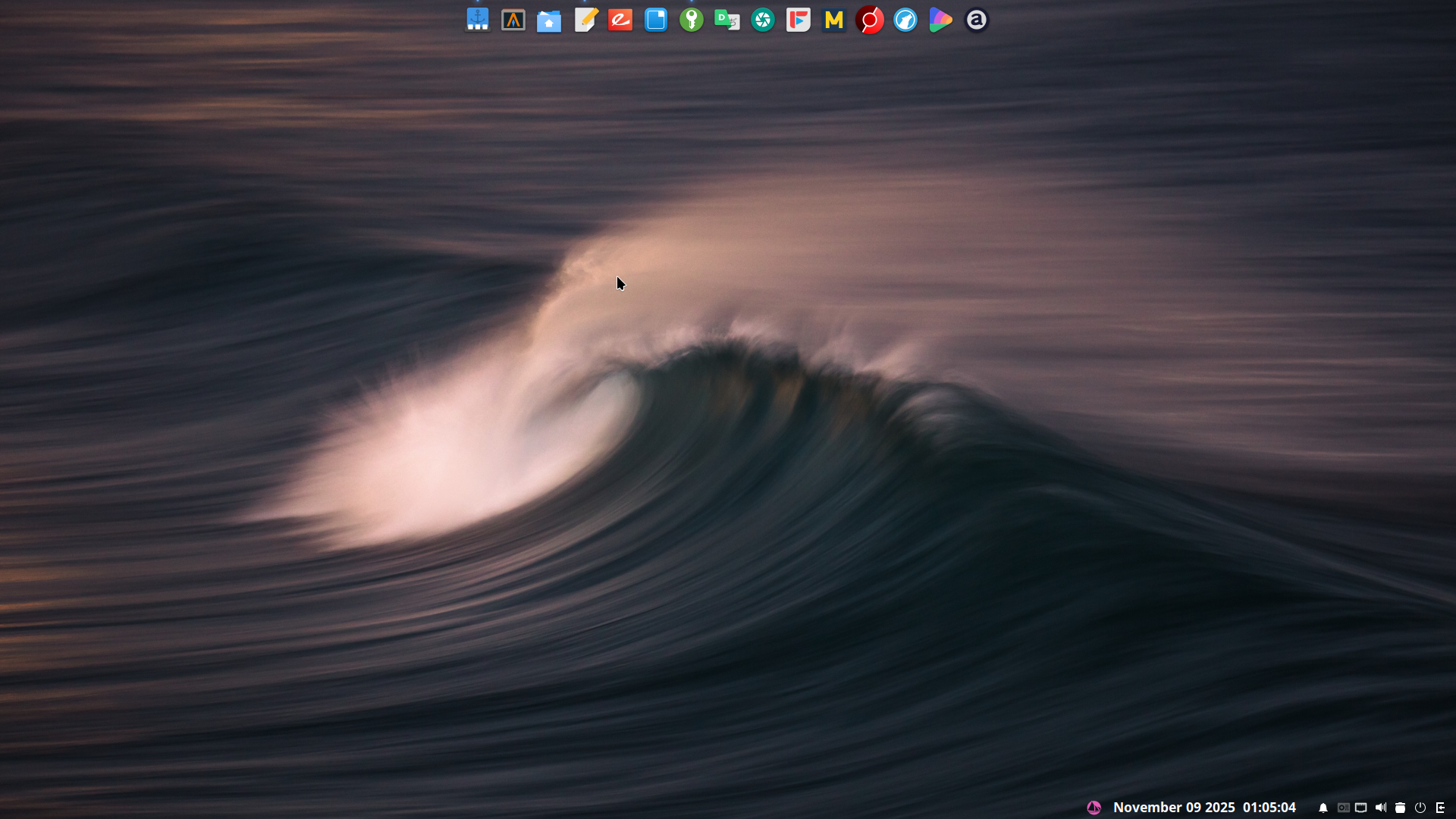This screenshot has width=1456, height=819.
Task: Click the date and time clock
Action: 1204,808
